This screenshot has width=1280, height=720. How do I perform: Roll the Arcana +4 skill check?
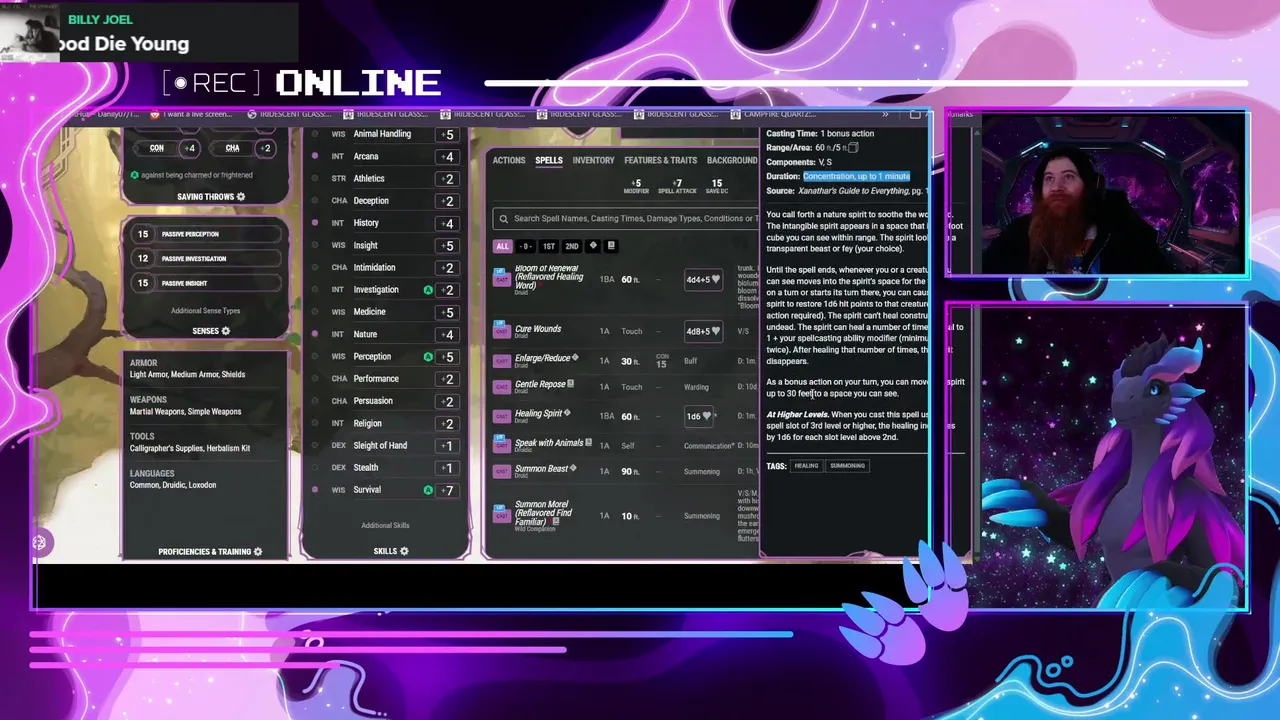tap(448, 157)
